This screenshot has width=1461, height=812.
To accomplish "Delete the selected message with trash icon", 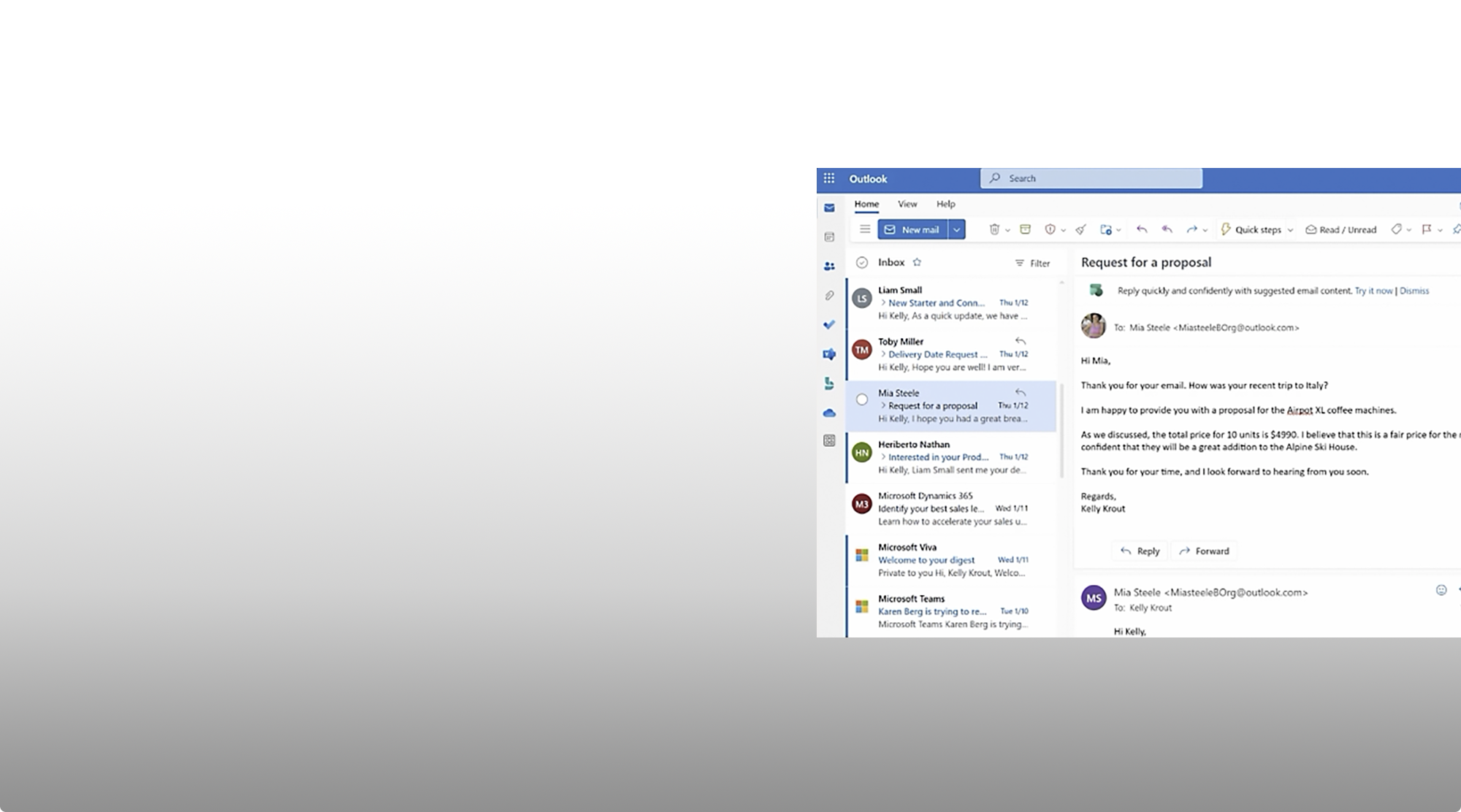I will (994, 229).
